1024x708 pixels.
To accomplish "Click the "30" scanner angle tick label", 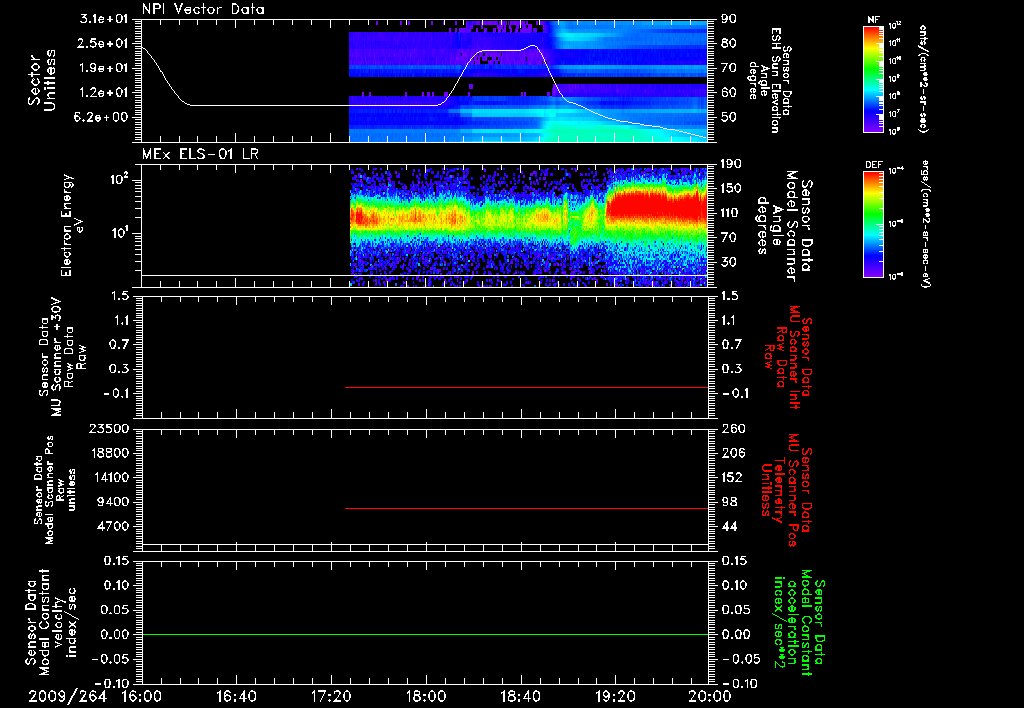I will (x=728, y=262).
